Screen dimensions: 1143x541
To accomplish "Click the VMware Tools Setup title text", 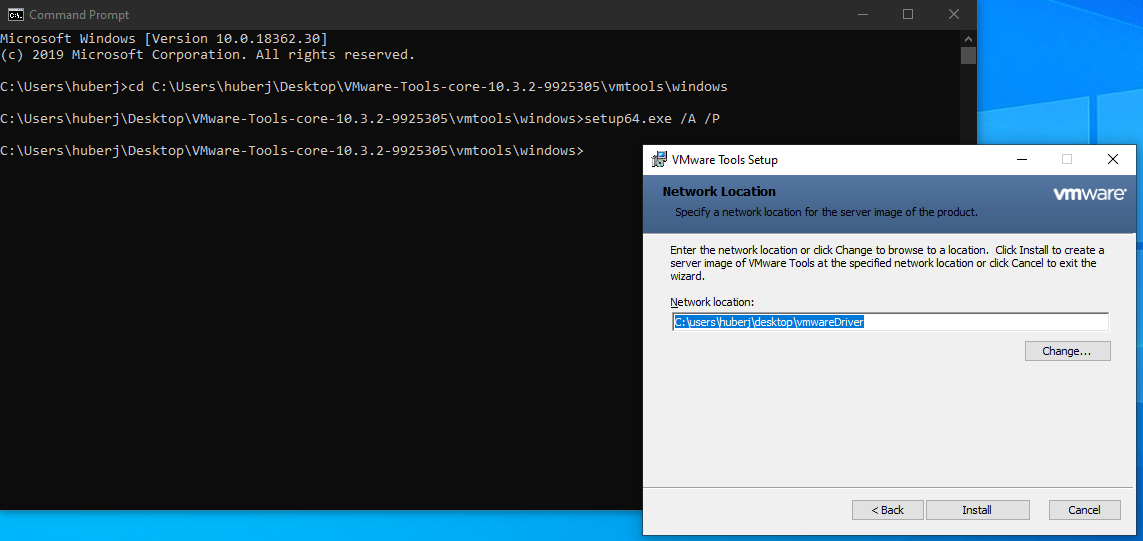I will [725, 160].
